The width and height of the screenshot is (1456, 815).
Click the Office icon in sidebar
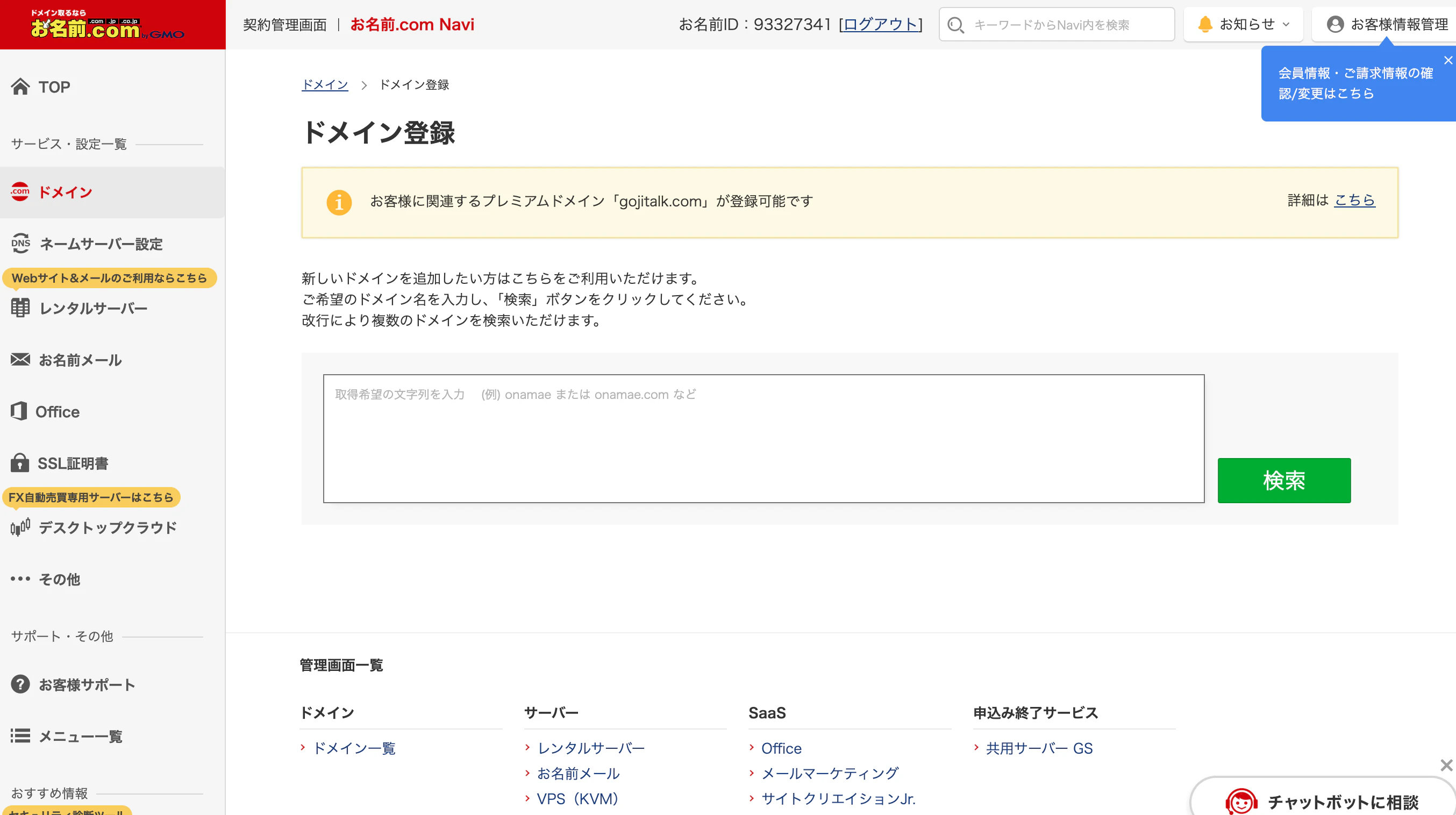point(19,411)
